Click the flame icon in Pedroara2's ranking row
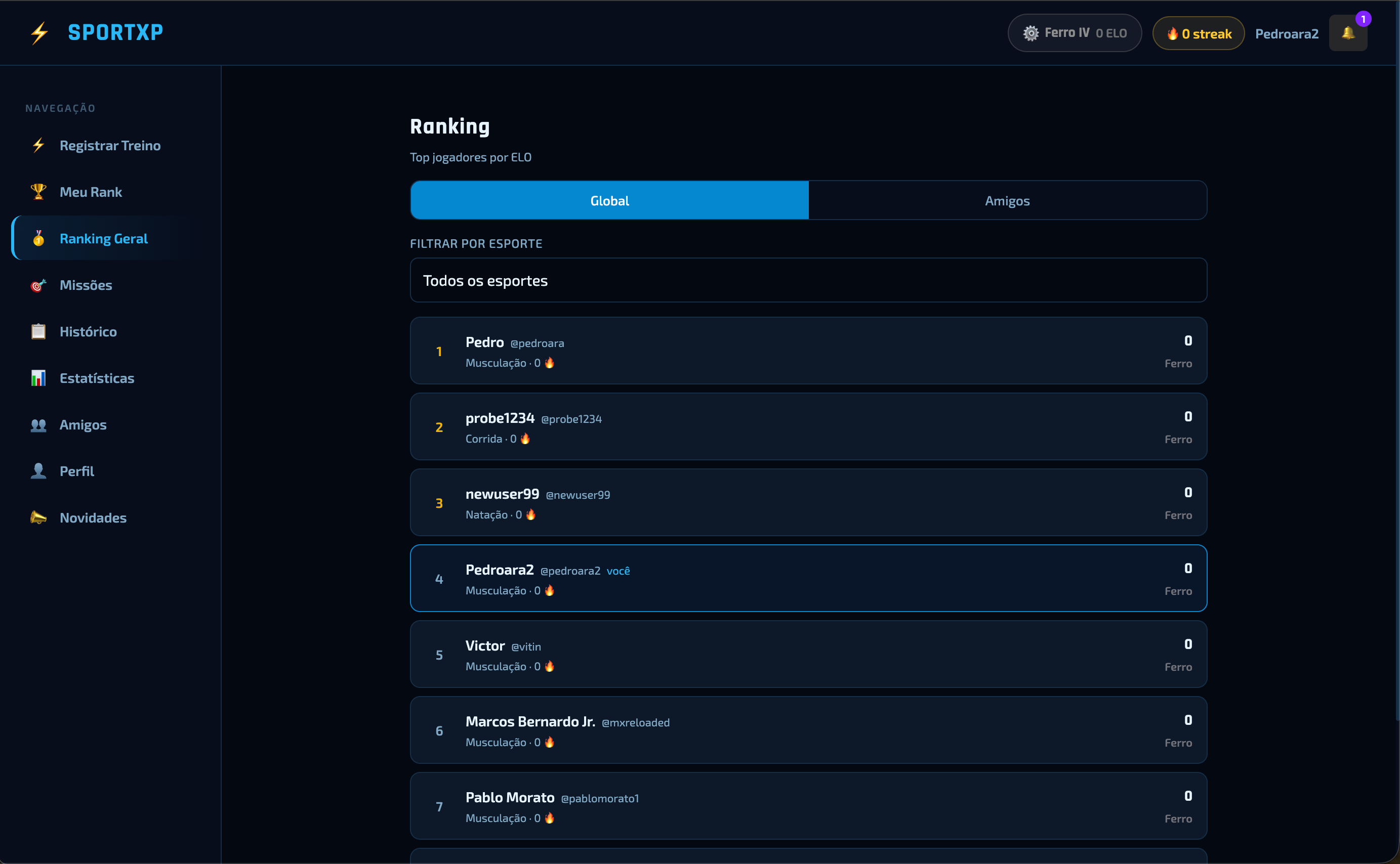This screenshot has height=864, width=1400. [x=549, y=590]
